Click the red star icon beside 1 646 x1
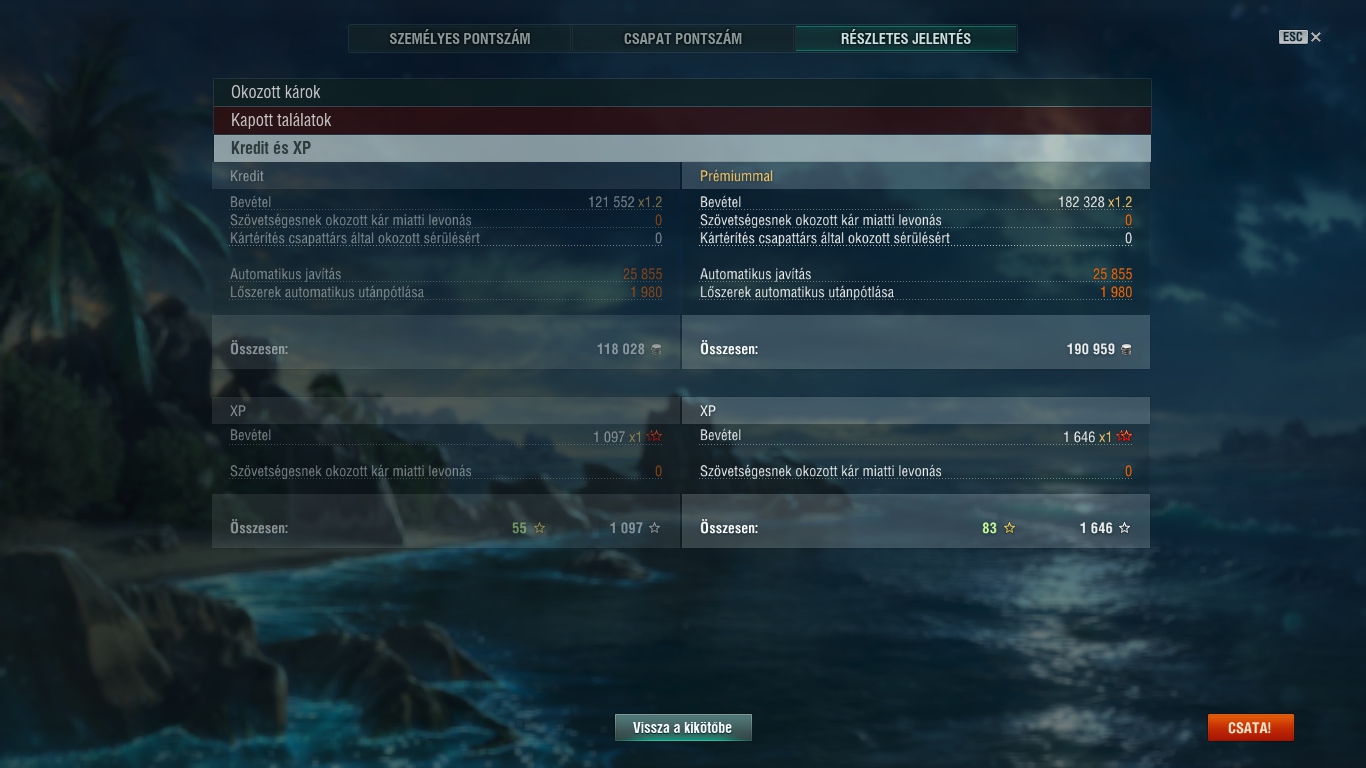 pos(1124,436)
